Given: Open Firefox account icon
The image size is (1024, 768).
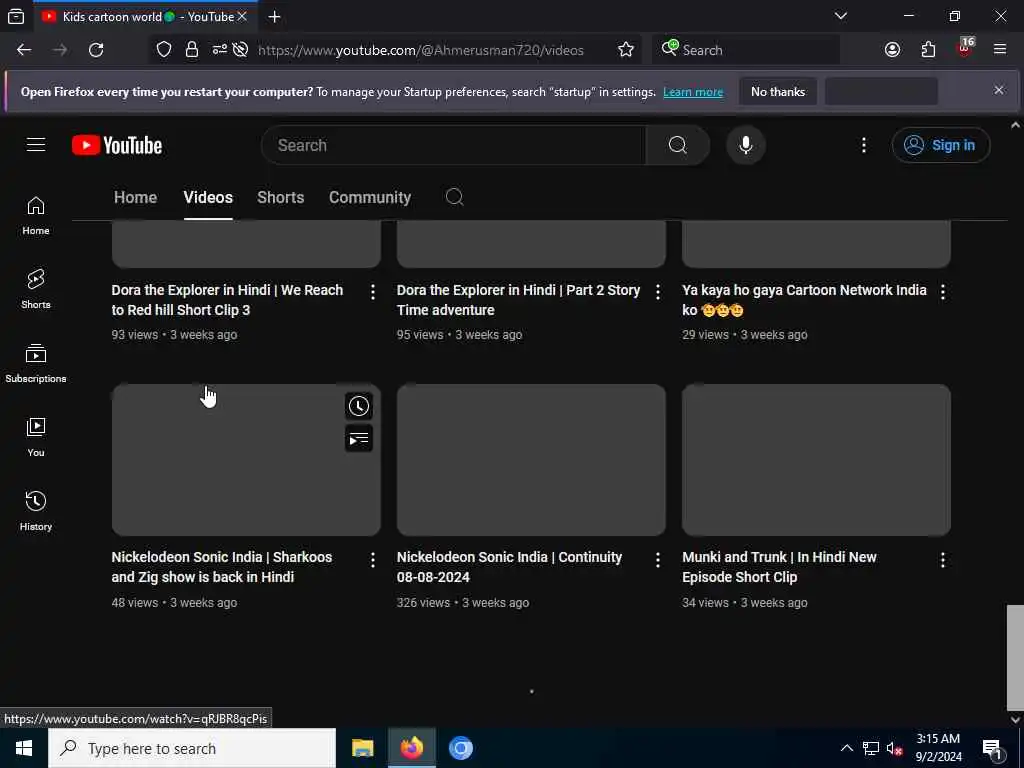Looking at the screenshot, I should pos(892,50).
